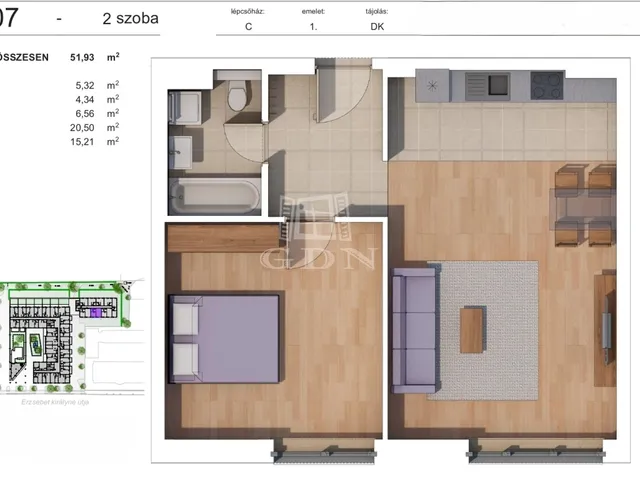Click the highlighted purple apartment on site plan
This screenshot has width=640, height=480.
coord(95,313)
